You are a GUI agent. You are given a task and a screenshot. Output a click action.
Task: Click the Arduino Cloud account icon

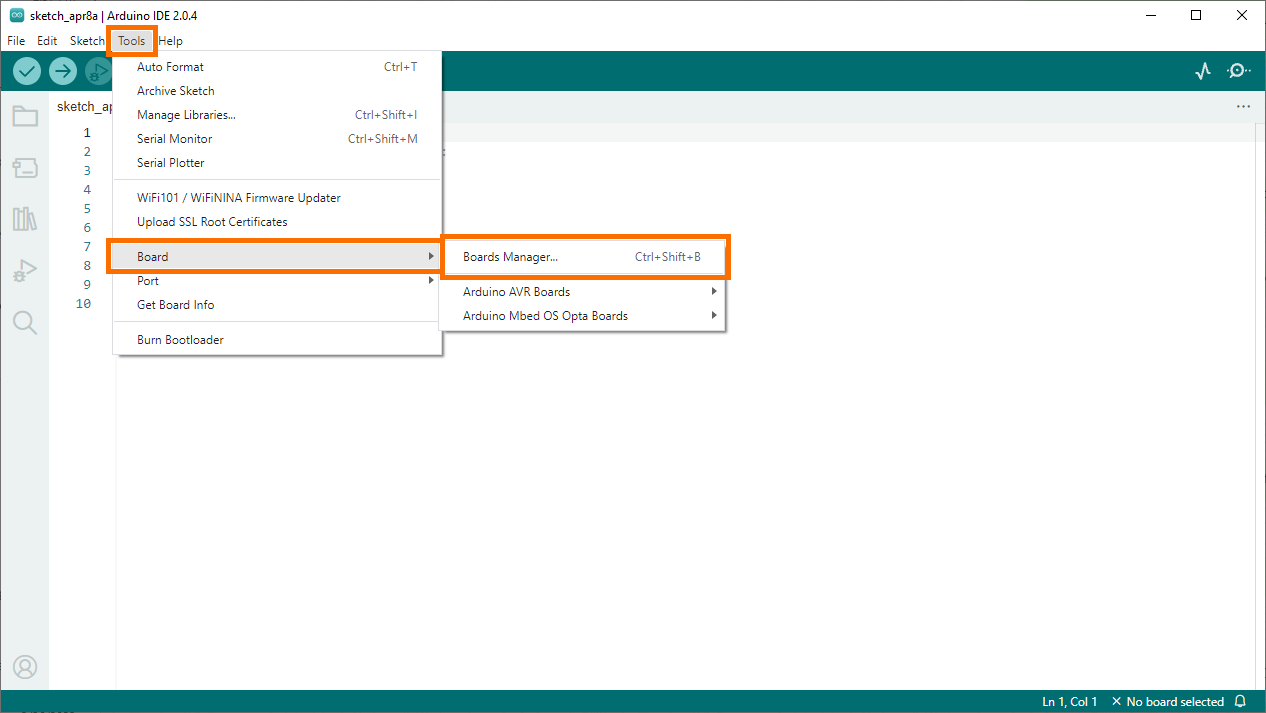click(25, 666)
